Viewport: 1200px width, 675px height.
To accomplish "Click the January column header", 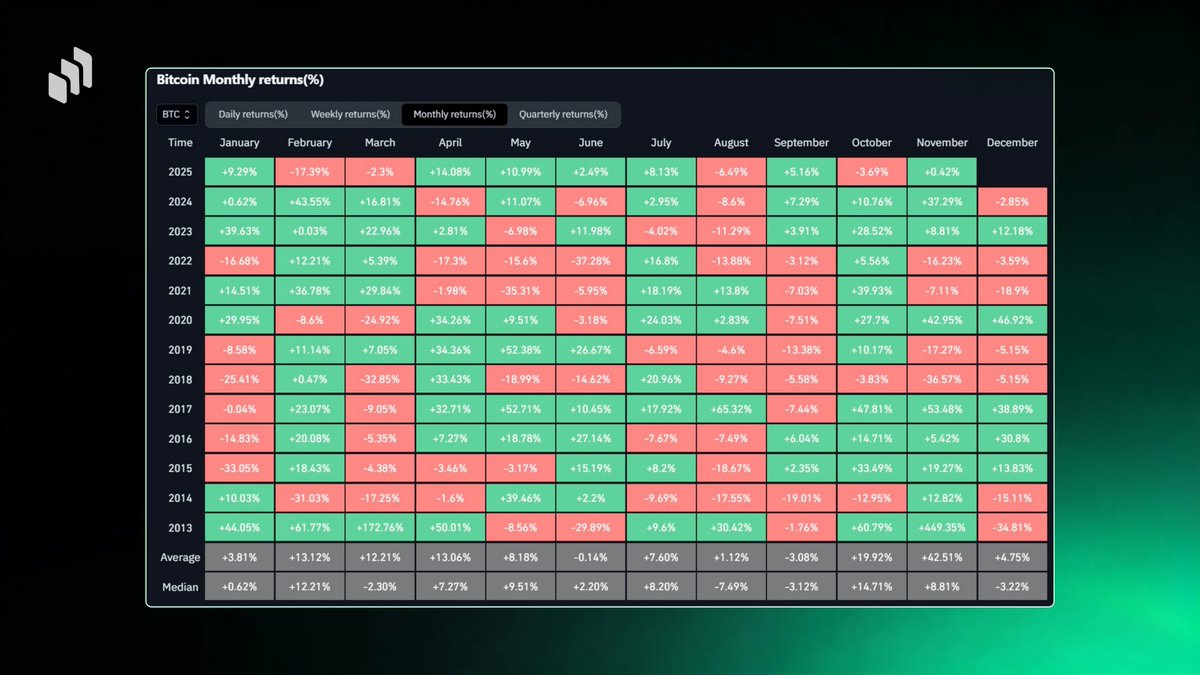I will point(239,143).
